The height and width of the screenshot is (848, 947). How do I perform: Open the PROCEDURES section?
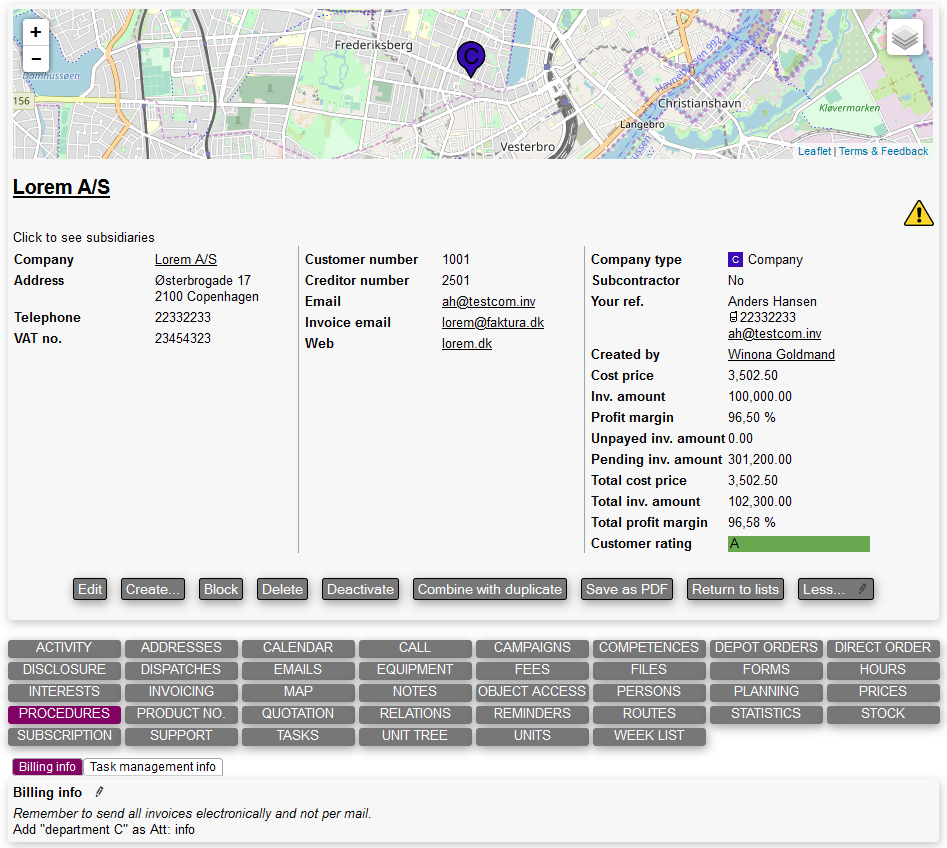coord(64,714)
